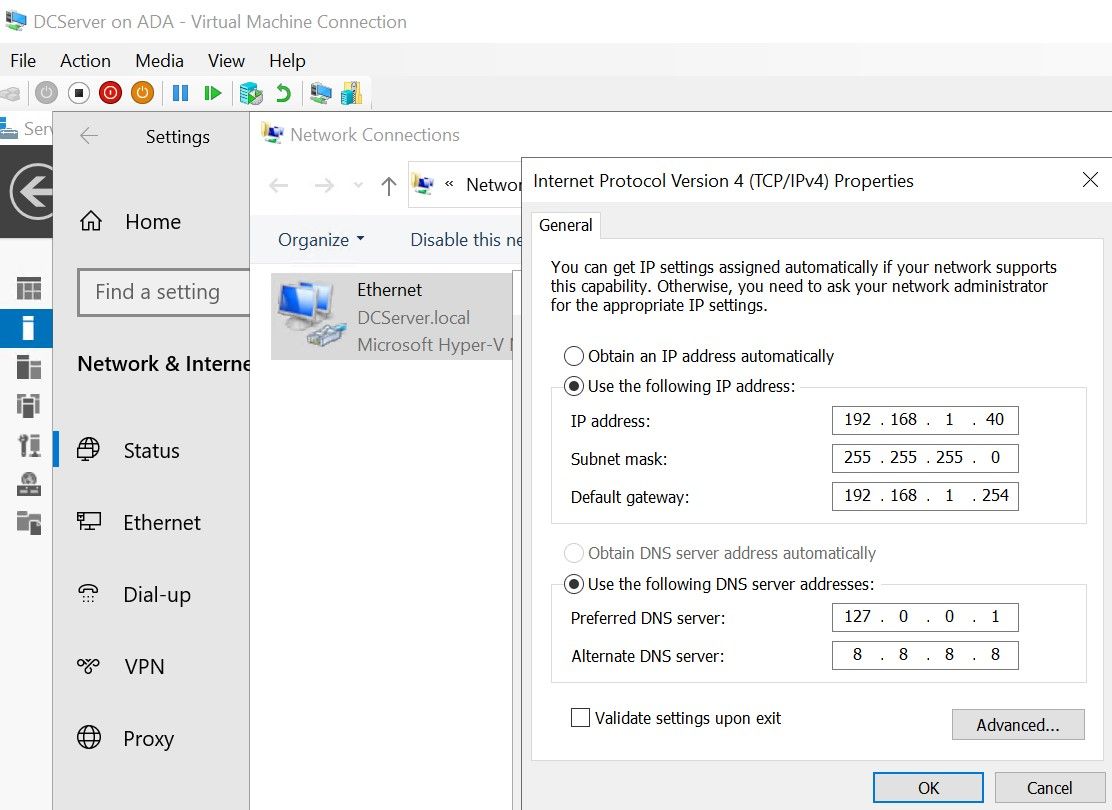Create a checkpoint using the toolbar icon
This screenshot has width=1112, height=810.
pos(248,92)
